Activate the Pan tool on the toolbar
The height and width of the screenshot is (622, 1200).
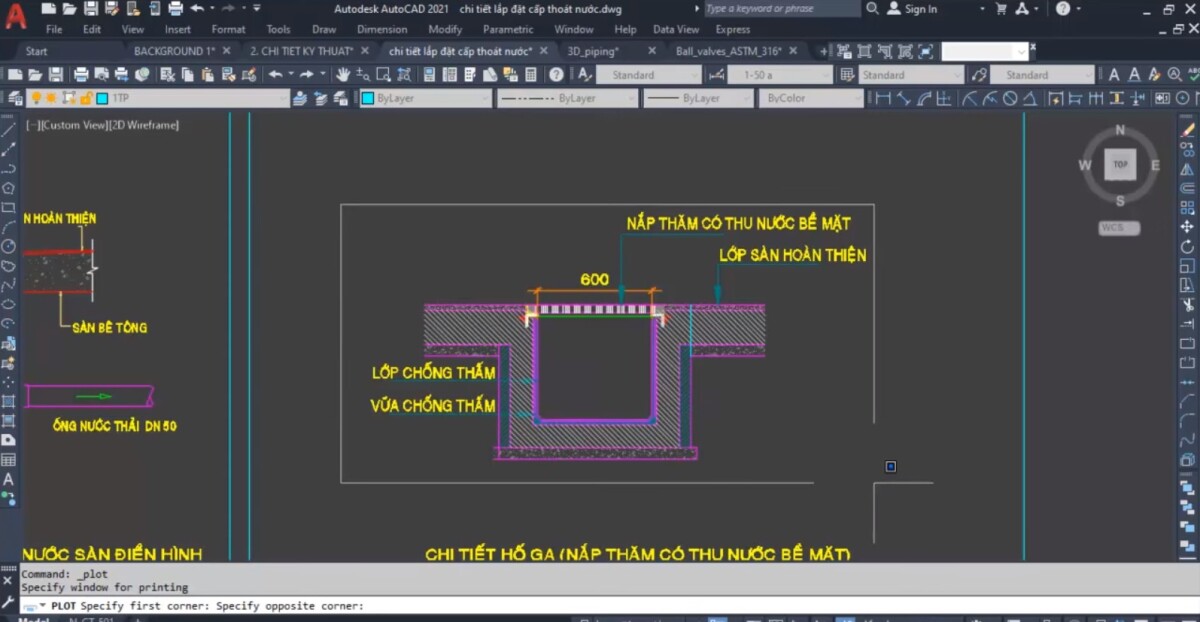click(x=343, y=73)
